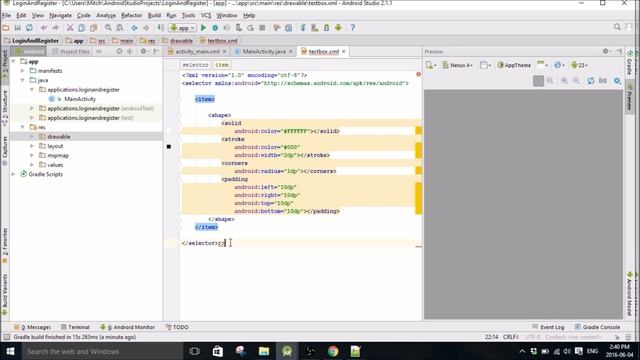Expand the layout folder node
The image size is (640, 360).
[x=32, y=146]
